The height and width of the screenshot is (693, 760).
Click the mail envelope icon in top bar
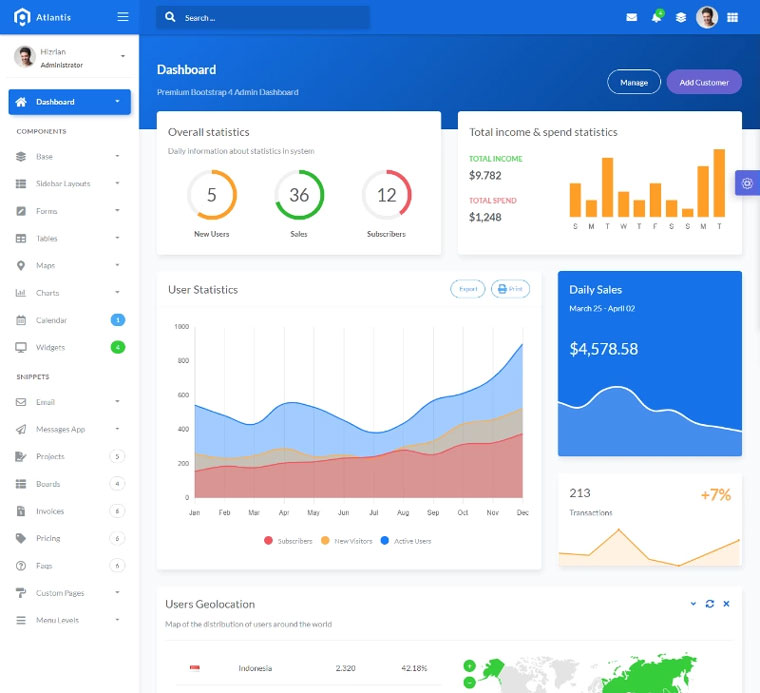click(x=631, y=17)
